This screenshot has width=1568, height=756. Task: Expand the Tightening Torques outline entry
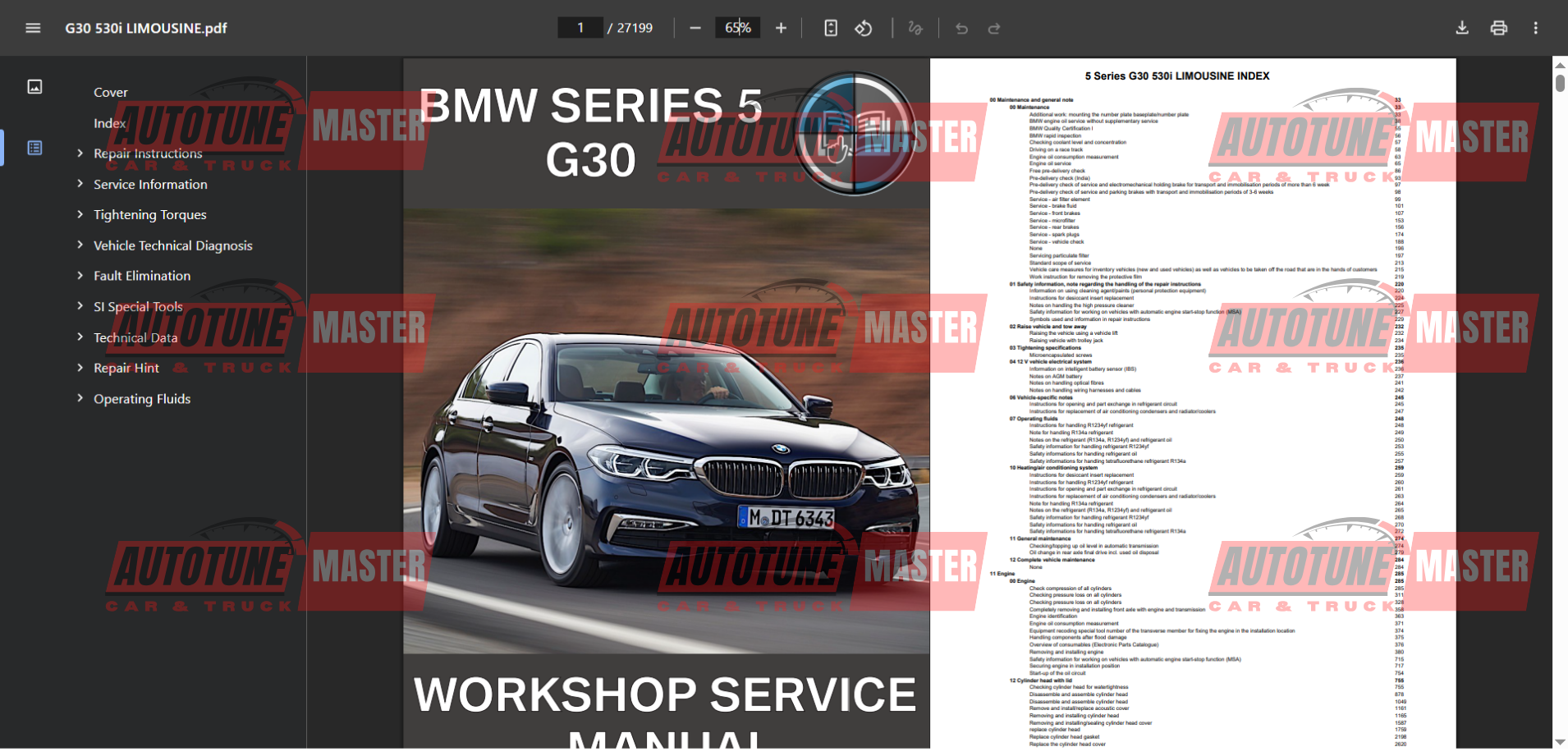80,214
